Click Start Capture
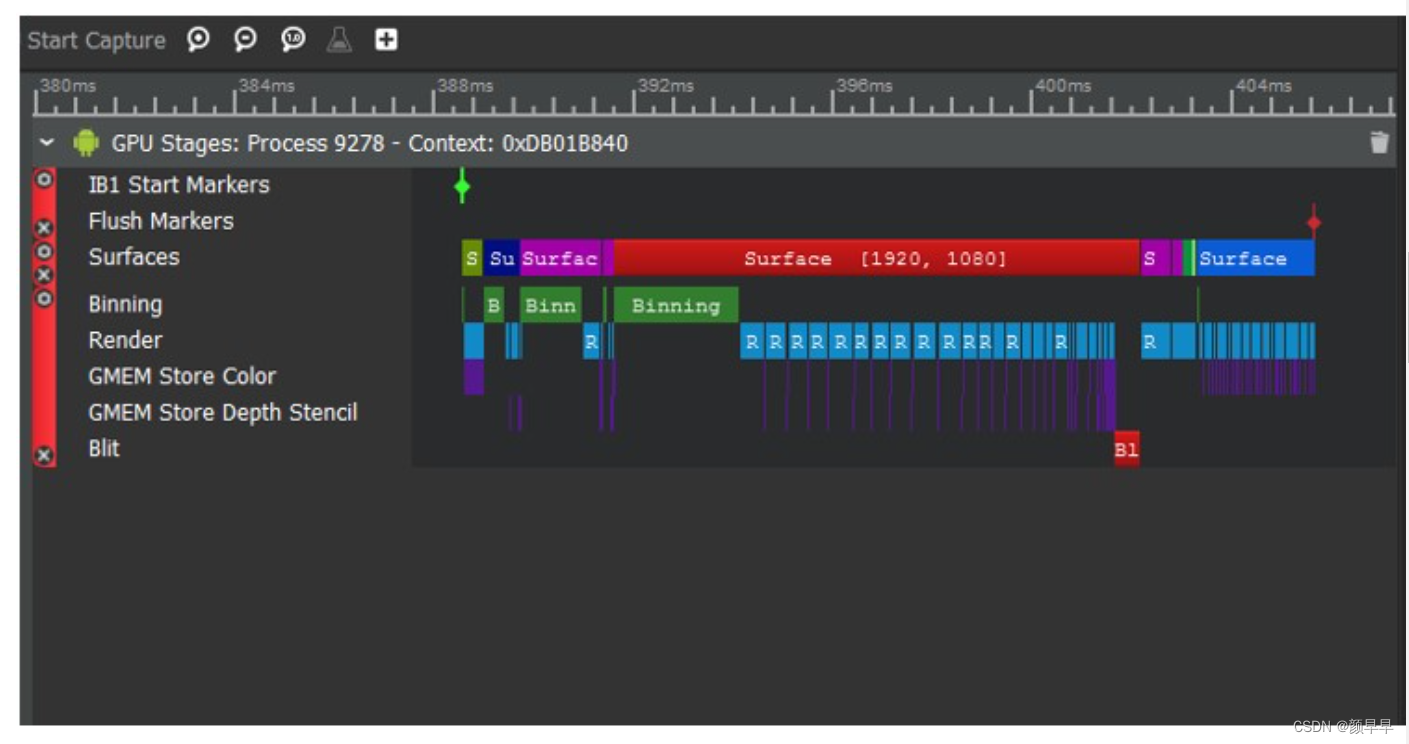 coord(95,40)
